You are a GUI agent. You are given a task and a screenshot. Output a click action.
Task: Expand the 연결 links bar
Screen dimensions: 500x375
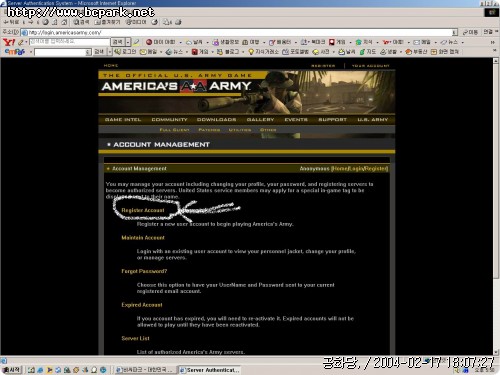pyautogui.click(x=490, y=32)
